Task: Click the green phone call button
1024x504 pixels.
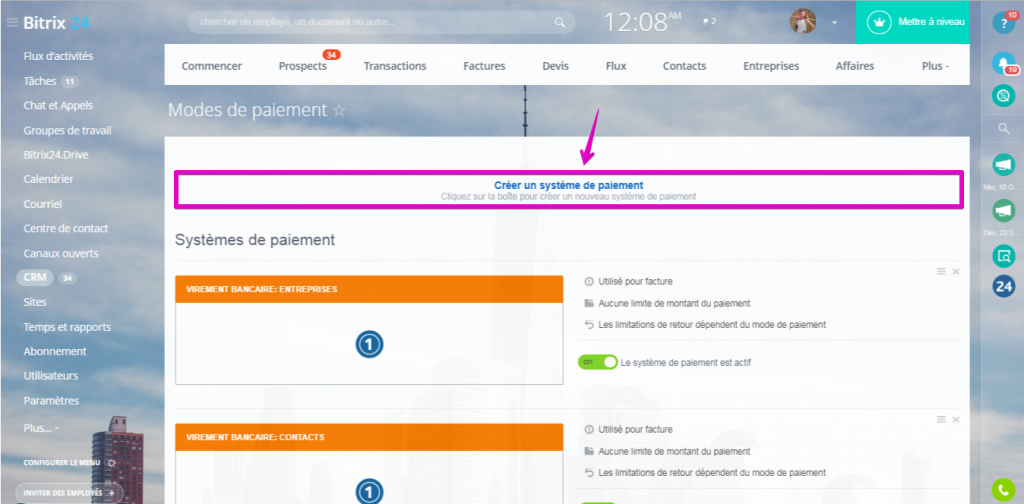Action: click(1003, 490)
